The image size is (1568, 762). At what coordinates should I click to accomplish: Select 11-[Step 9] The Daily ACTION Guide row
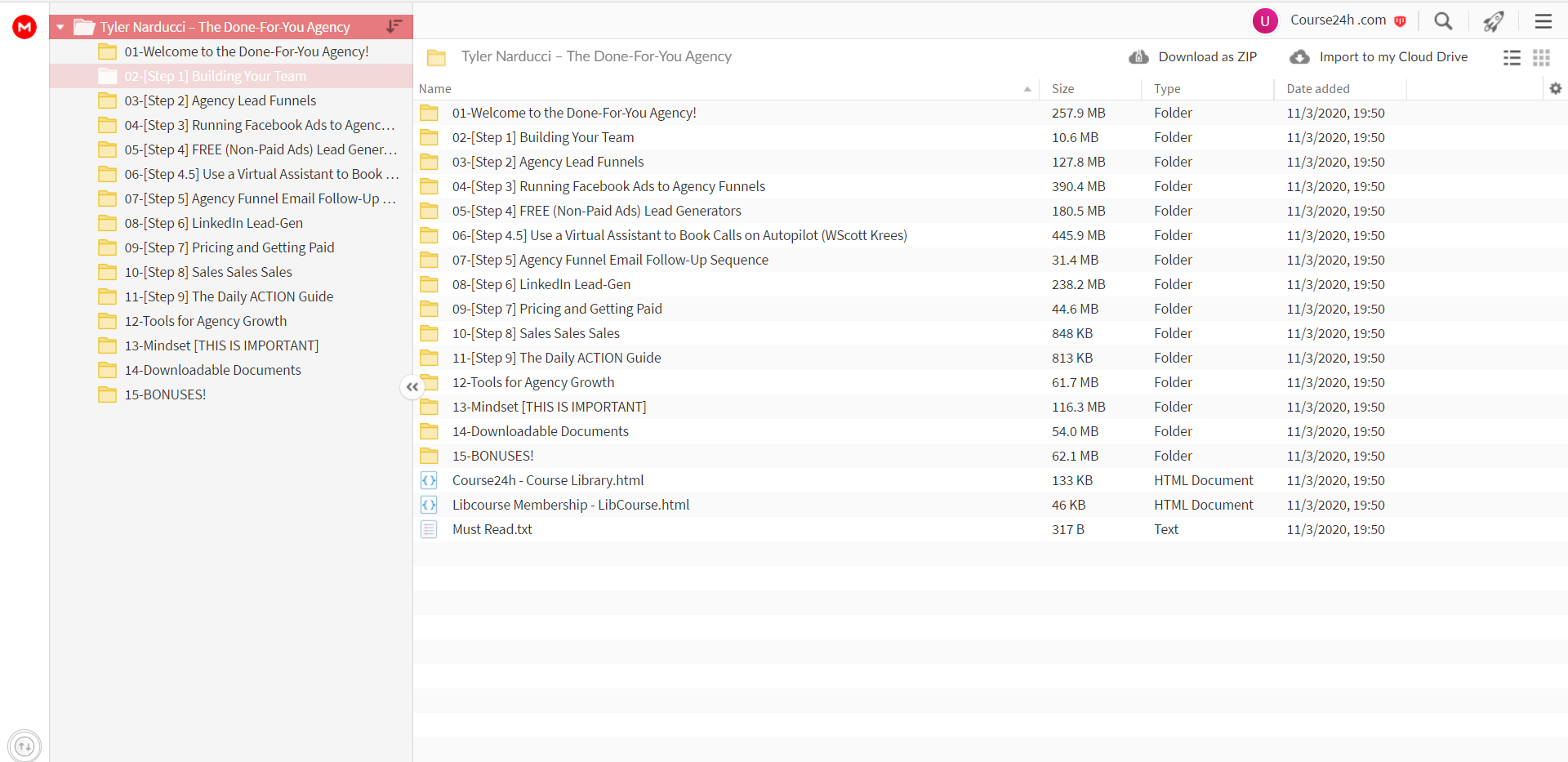pos(991,358)
